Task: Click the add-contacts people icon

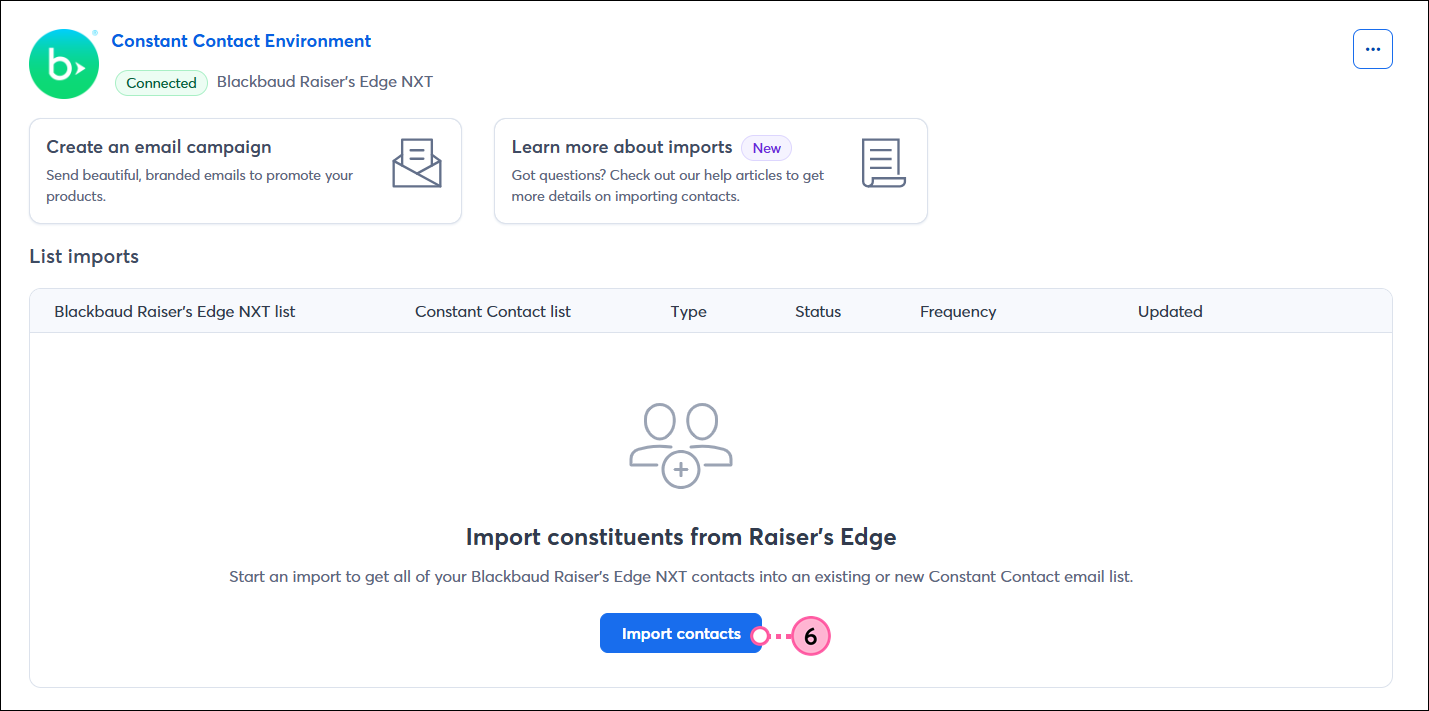Action: 681,446
